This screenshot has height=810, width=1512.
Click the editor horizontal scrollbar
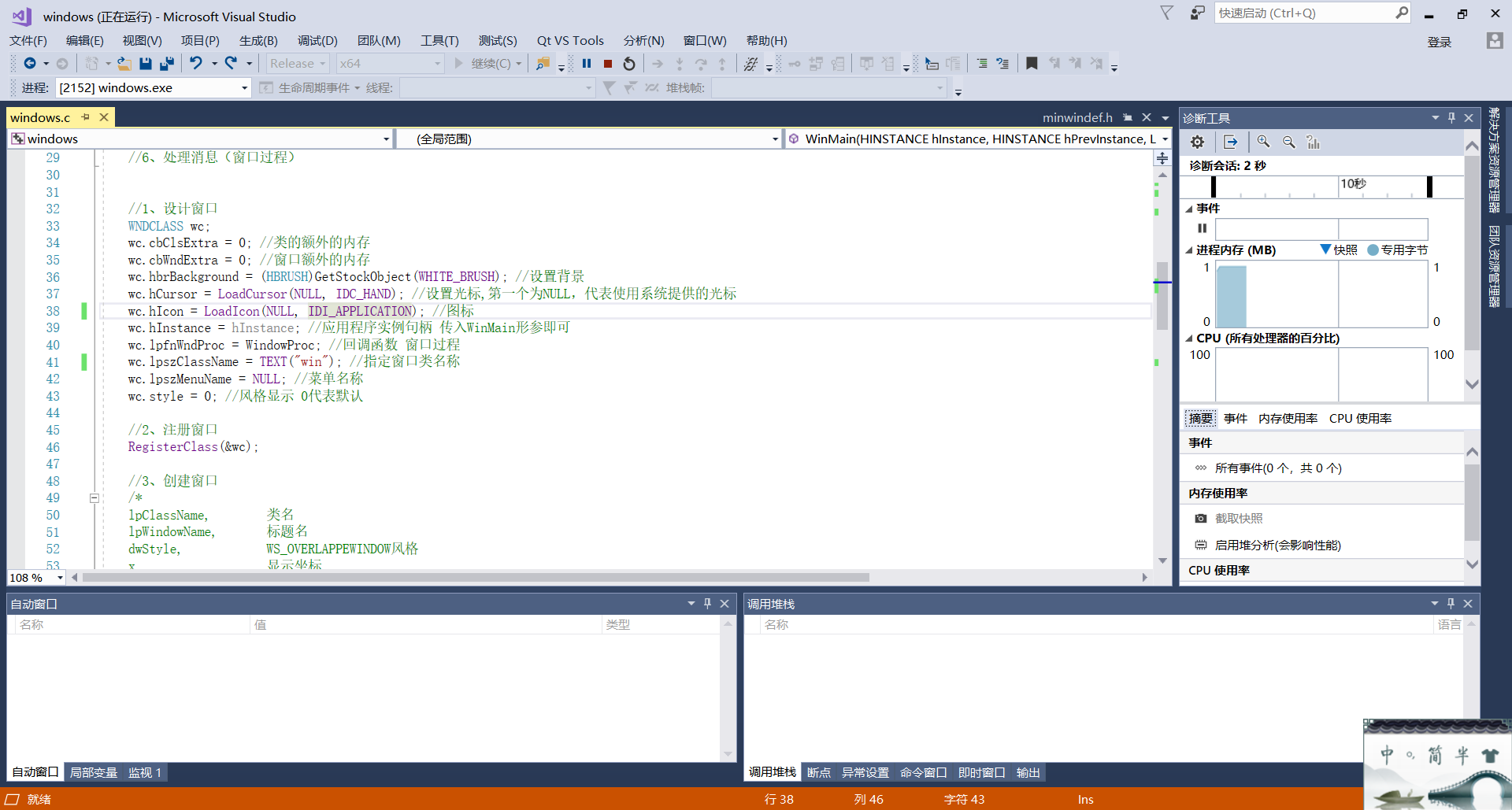tap(476, 578)
